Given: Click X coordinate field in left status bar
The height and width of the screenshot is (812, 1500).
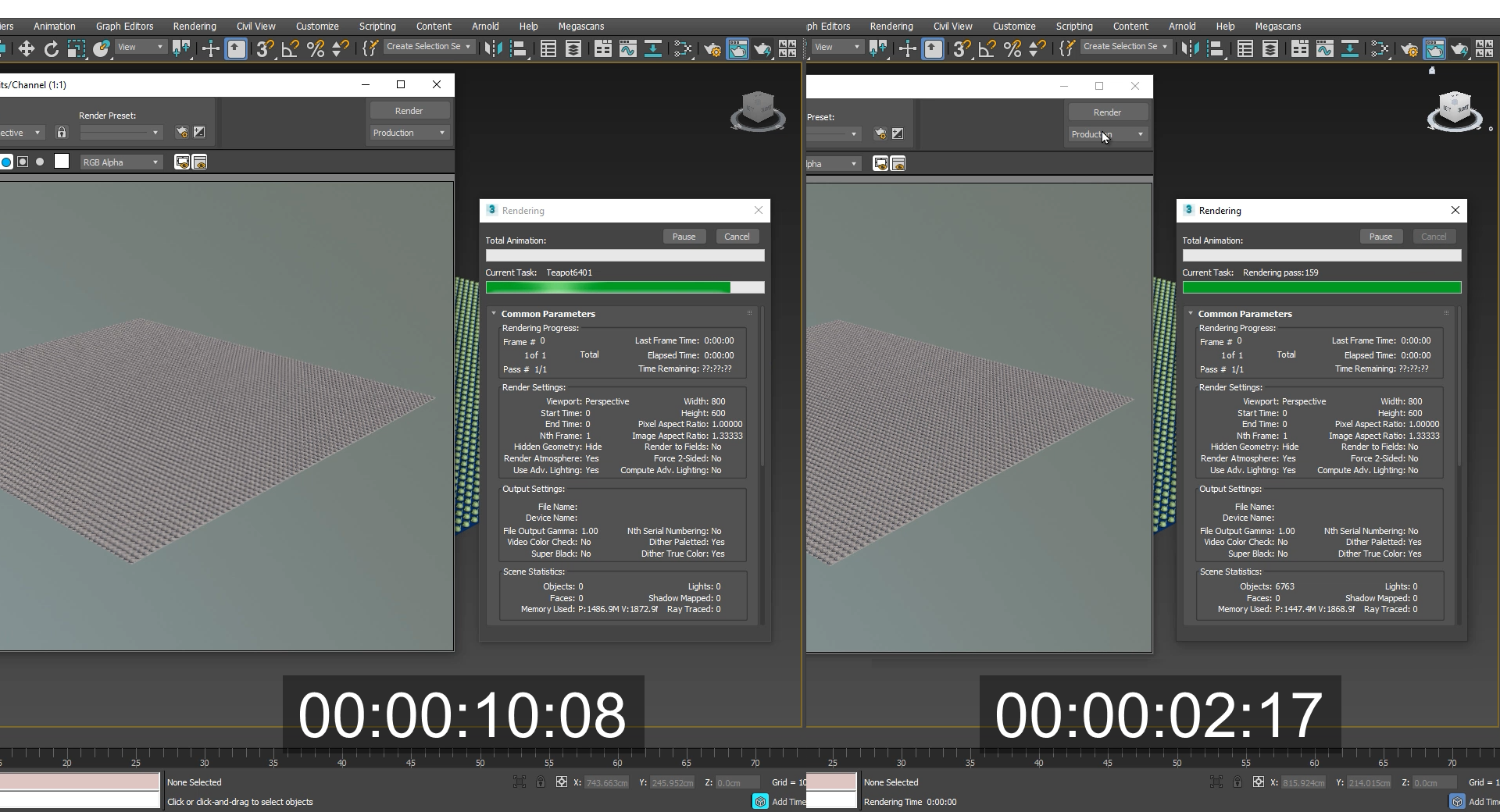Looking at the screenshot, I should coord(606,782).
